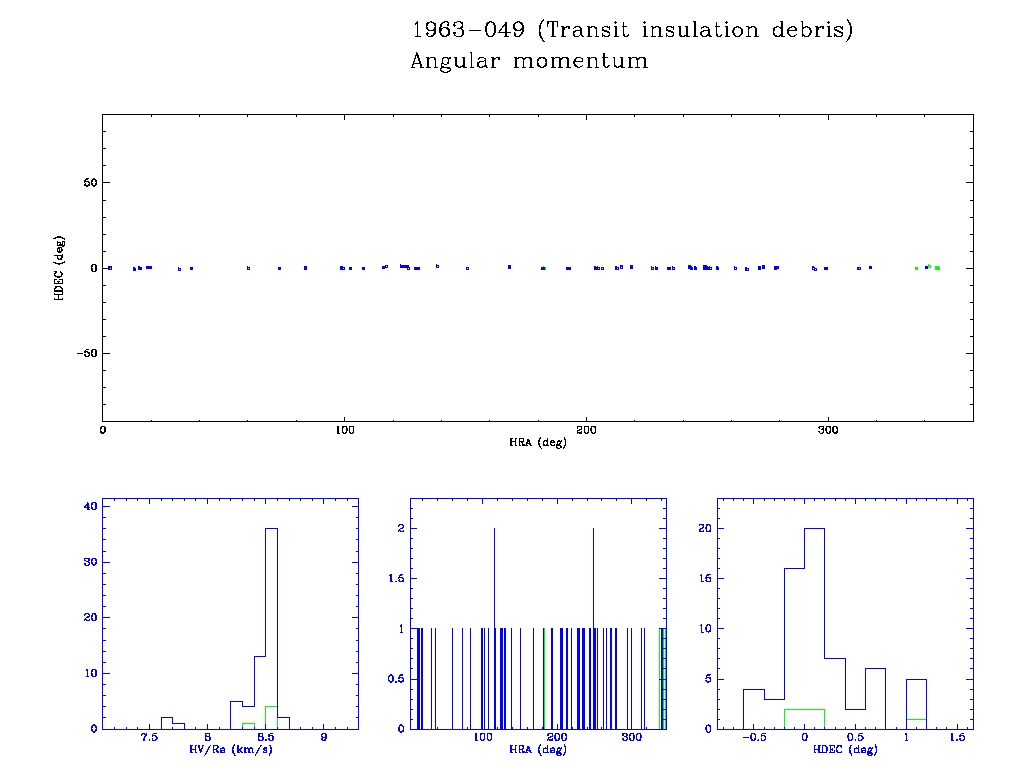This screenshot has height=768, width=1024.
Task: Click the green bar near zero in HDEC histogram
Action: coord(805,718)
